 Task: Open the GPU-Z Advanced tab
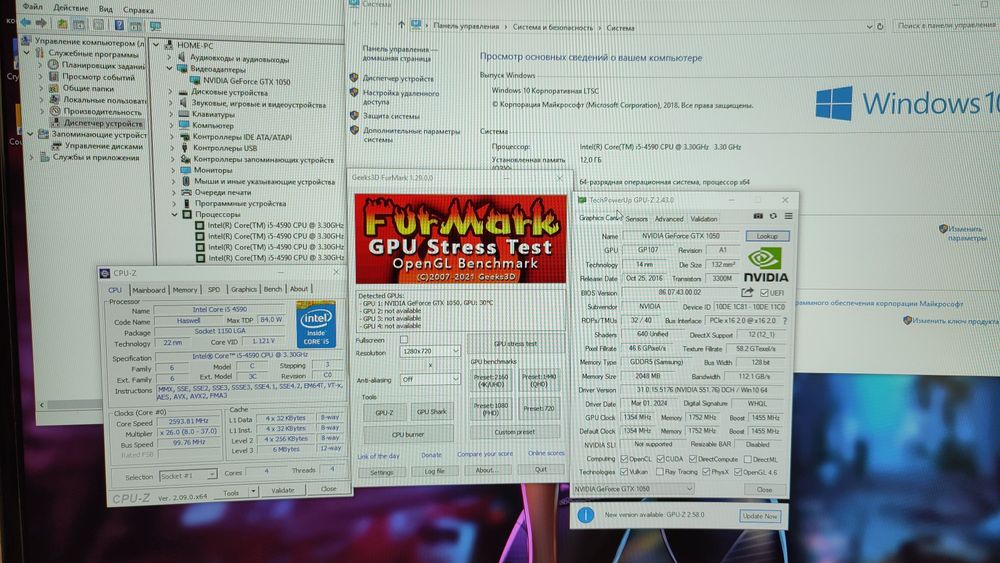coord(669,219)
